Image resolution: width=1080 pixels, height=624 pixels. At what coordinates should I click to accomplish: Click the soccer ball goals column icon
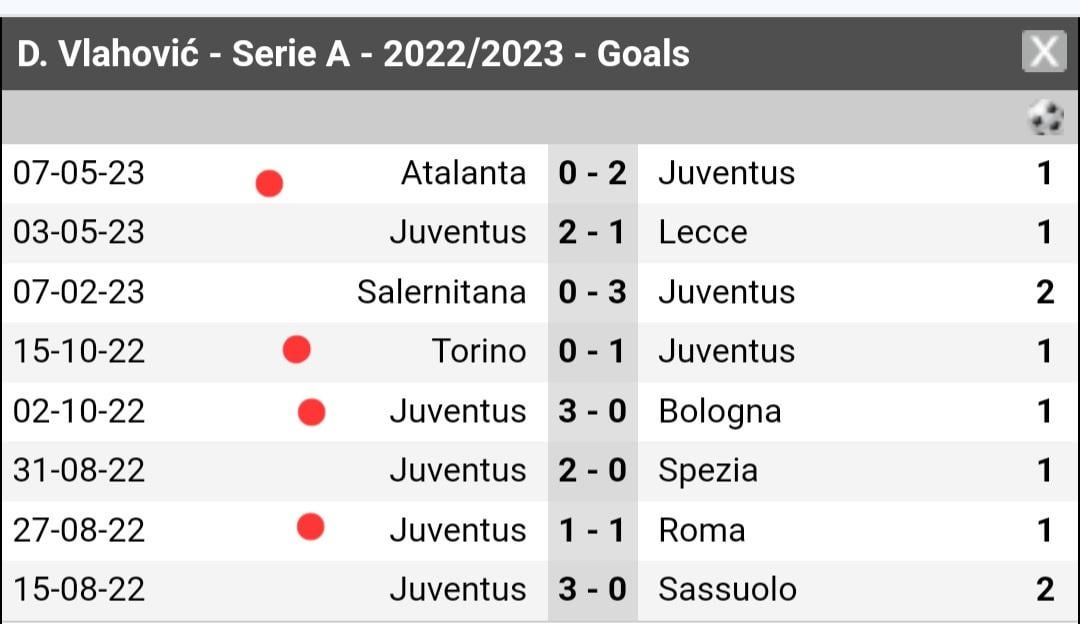pyautogui.click(x=1046, y=117)
